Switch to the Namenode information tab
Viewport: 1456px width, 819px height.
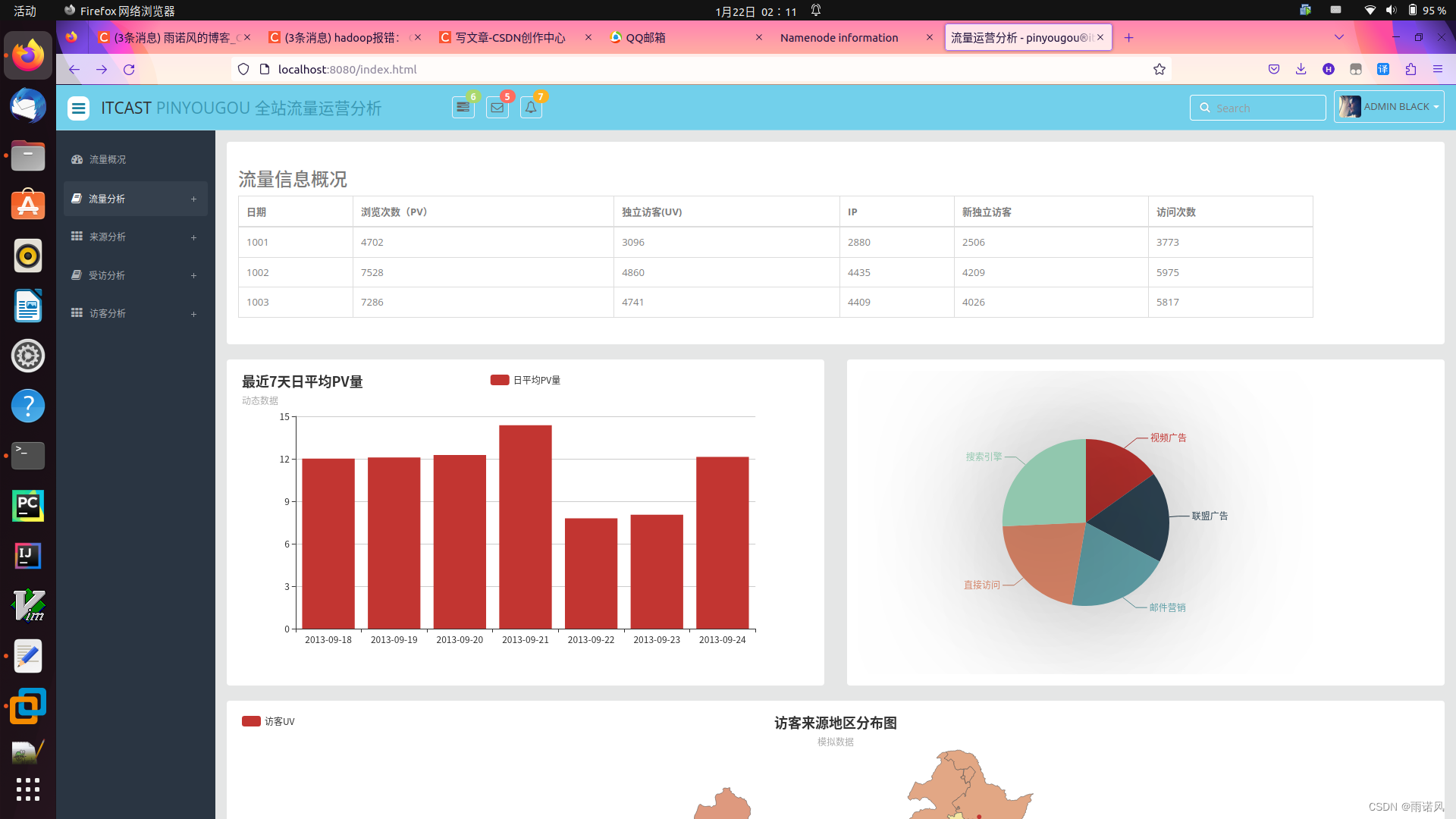(839, 37)
